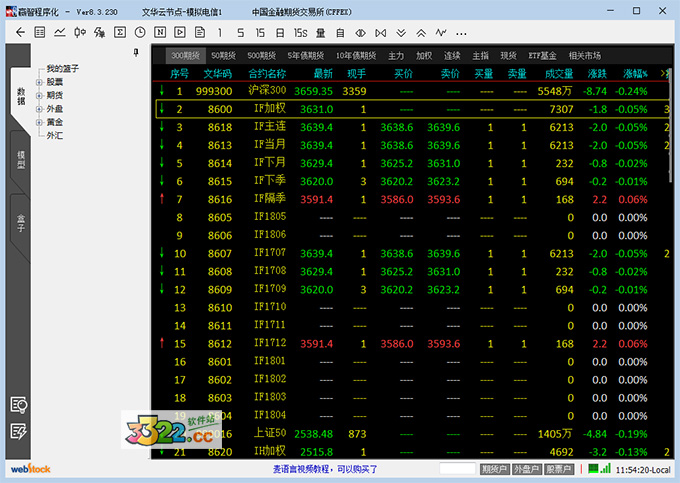Screen dimensions: 680x483
Task: Click the 外盘户 account button
Action: click(x=526, y=469)
